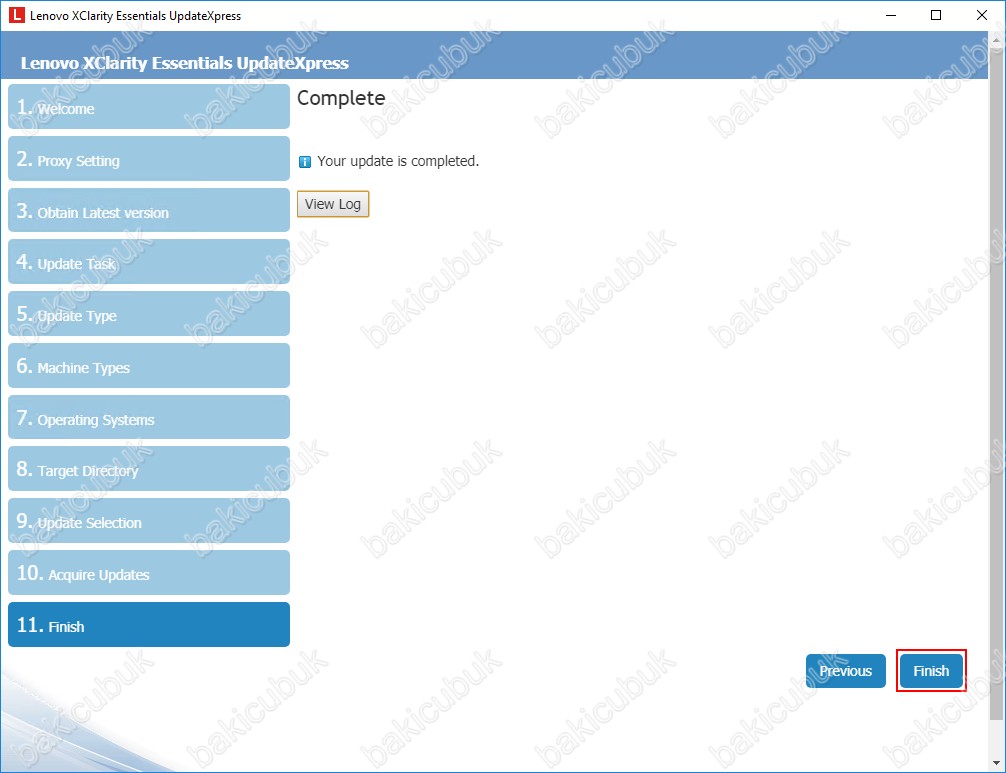Click the Finish button
The height and width of the screenshot is (773, 1006).
931,670
